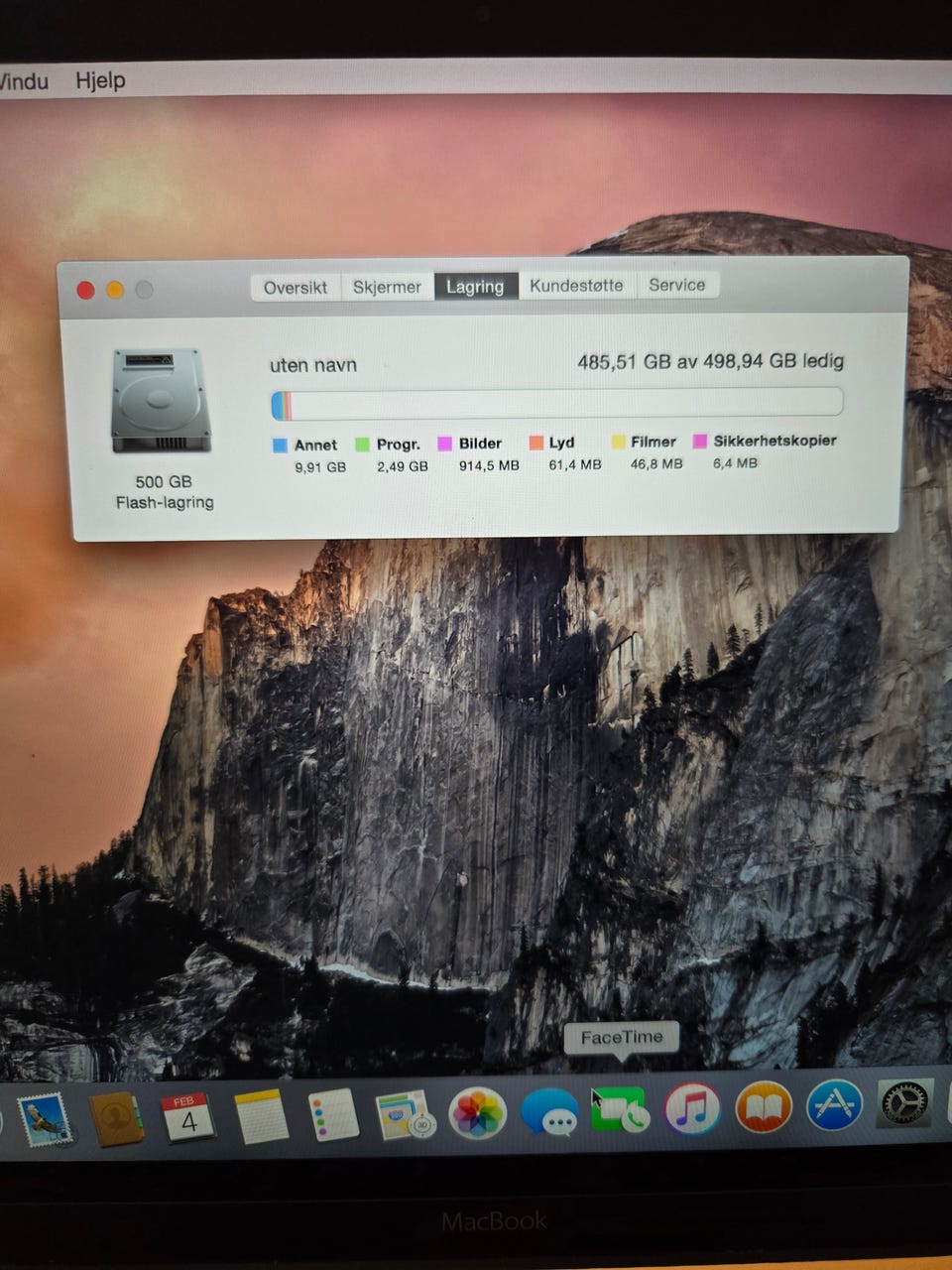Click the '46,8 MB' Filmer value
Viewport: 952px width, 1270px height.
(656, 462)
